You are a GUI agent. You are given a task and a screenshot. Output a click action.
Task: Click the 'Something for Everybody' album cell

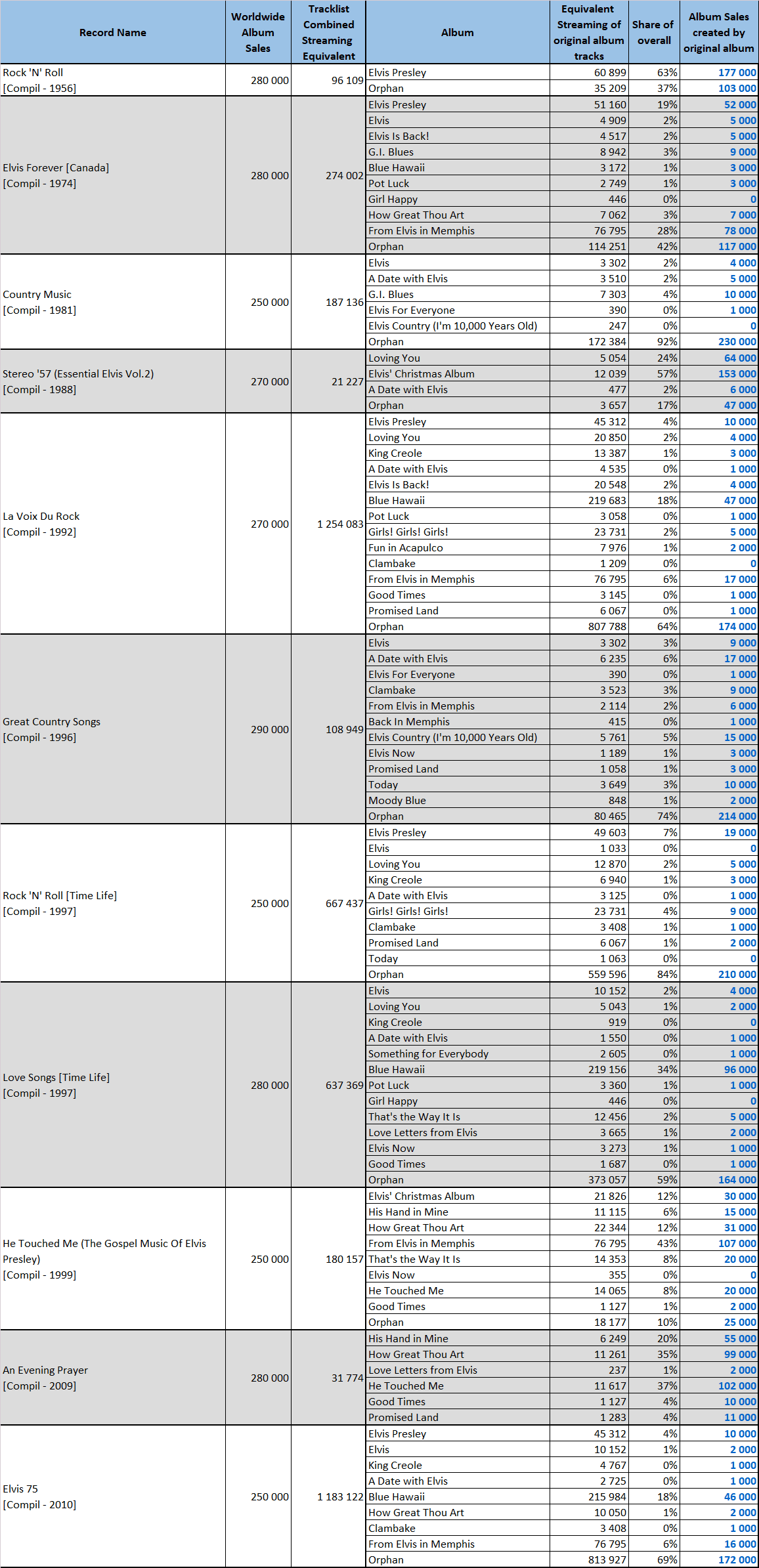pos(458,1053)
